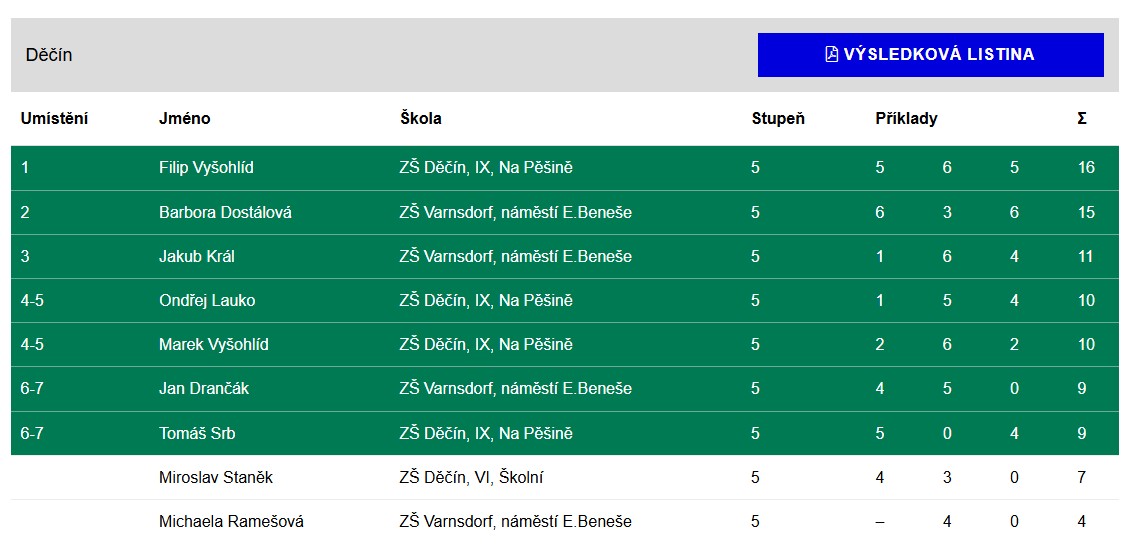This screenshot has height=557, width=1134.
Task: Click the Umístění column header
Action: pos(54,118)
